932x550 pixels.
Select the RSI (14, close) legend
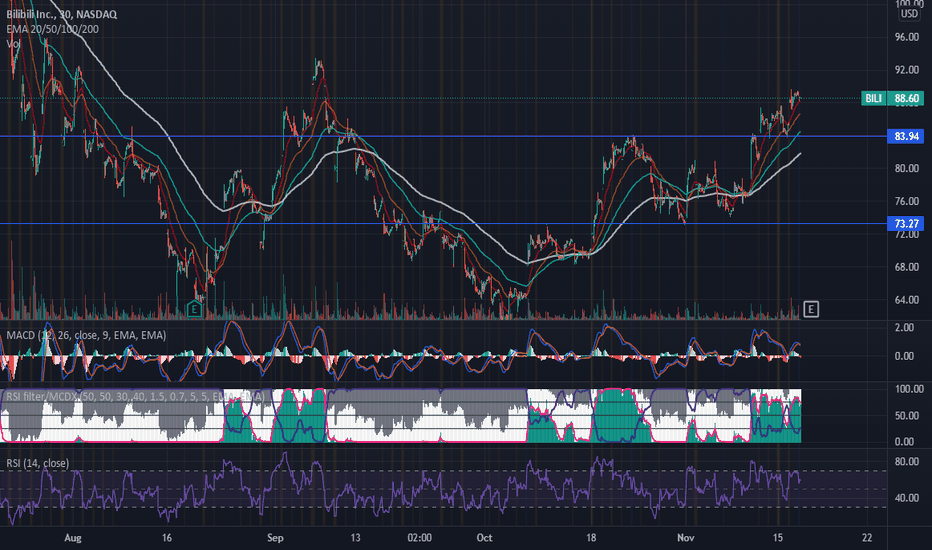(37, 463)
